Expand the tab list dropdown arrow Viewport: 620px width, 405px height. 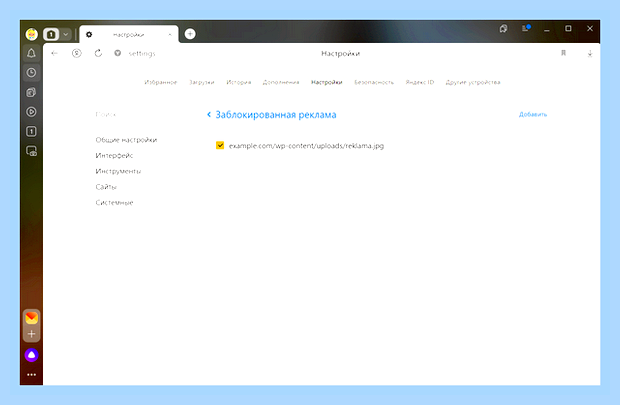tap(66, 34)
